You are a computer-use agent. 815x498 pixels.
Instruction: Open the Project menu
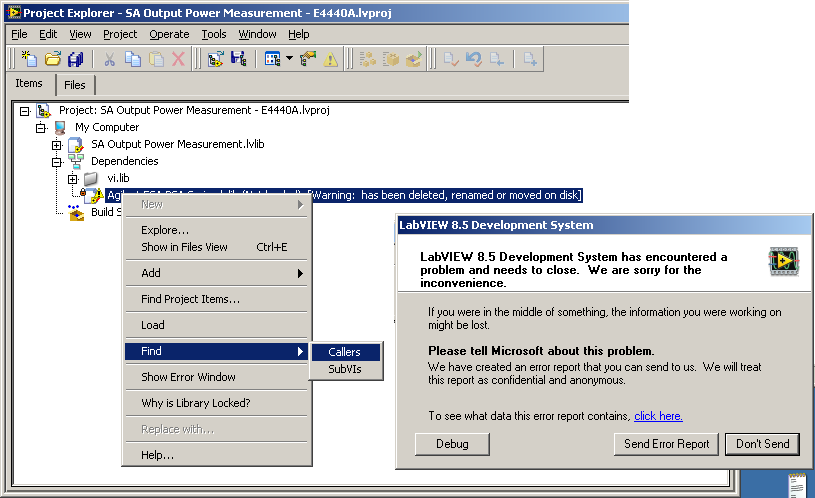pyautogui.click(x=120, y=34)
